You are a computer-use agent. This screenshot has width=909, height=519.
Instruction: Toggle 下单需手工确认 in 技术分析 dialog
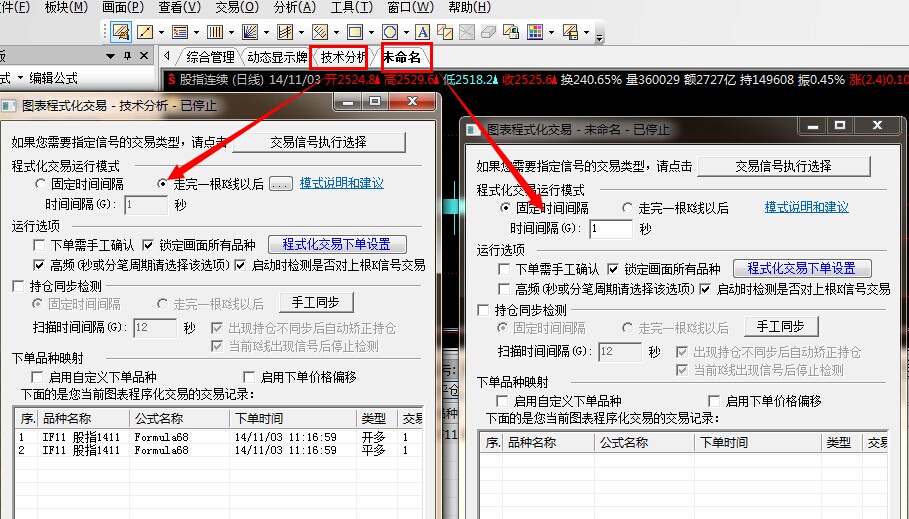[x=39, y=245]
